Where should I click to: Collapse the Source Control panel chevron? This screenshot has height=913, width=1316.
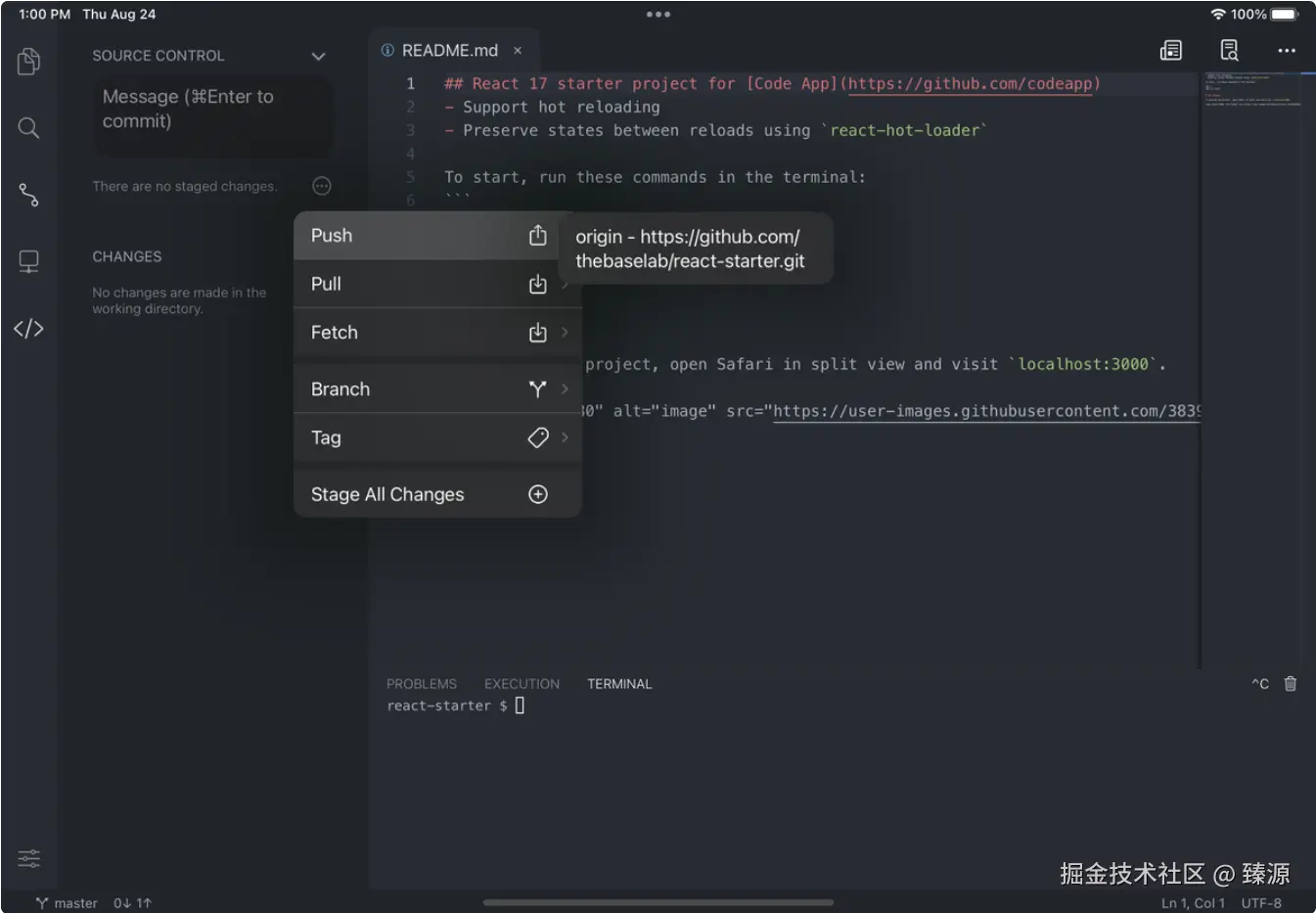coord(318,56)
